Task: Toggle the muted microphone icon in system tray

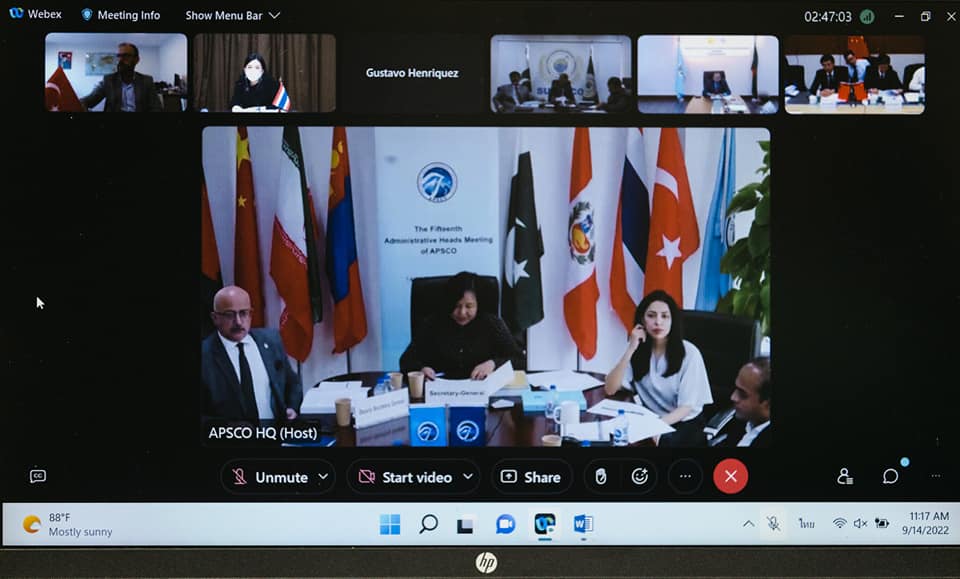Action: pos(773,523)
